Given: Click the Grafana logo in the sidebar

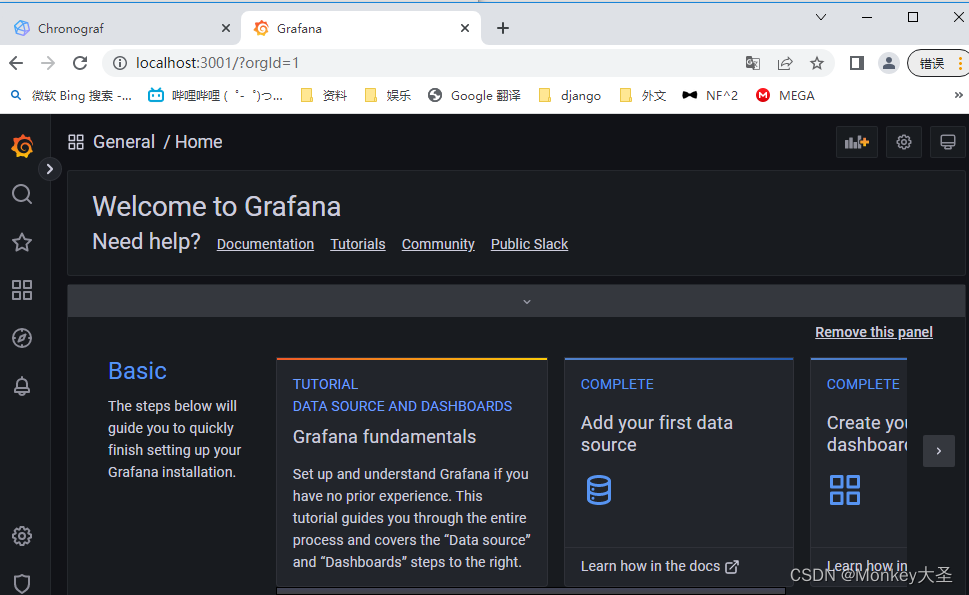Looking at the screenshot, I should pyautogui.click(x=22, y=146).
